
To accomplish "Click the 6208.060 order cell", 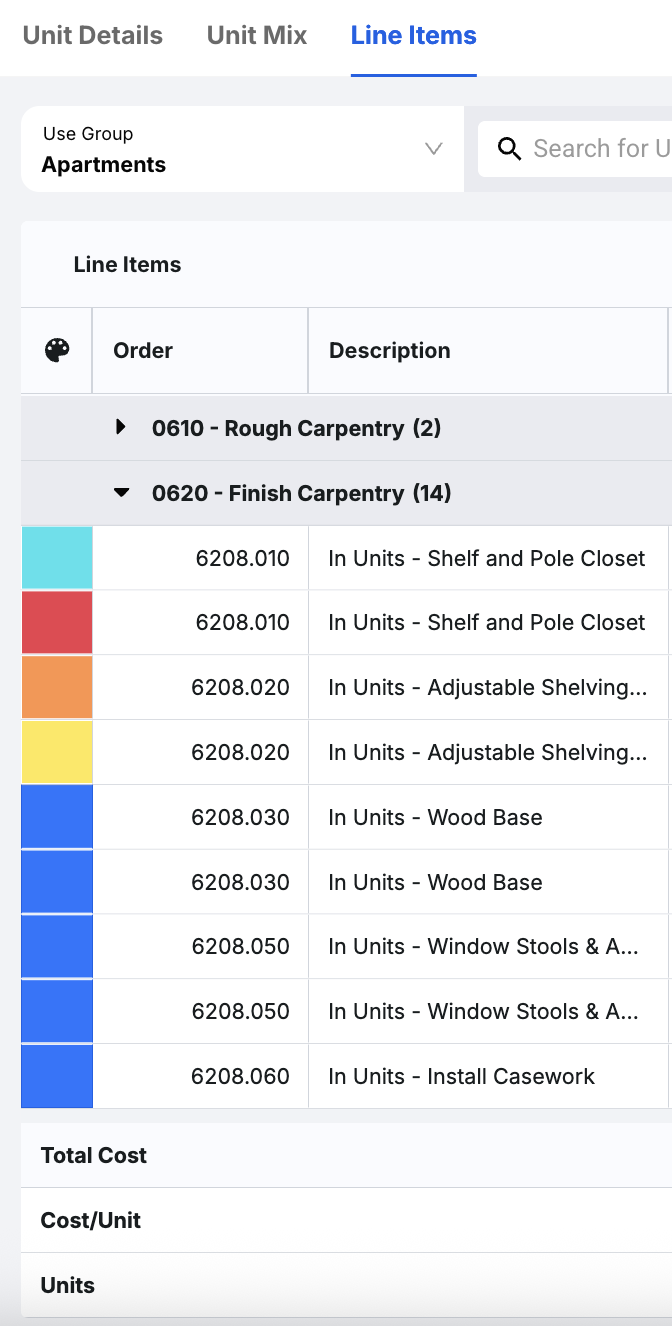I will [240, 1076].
